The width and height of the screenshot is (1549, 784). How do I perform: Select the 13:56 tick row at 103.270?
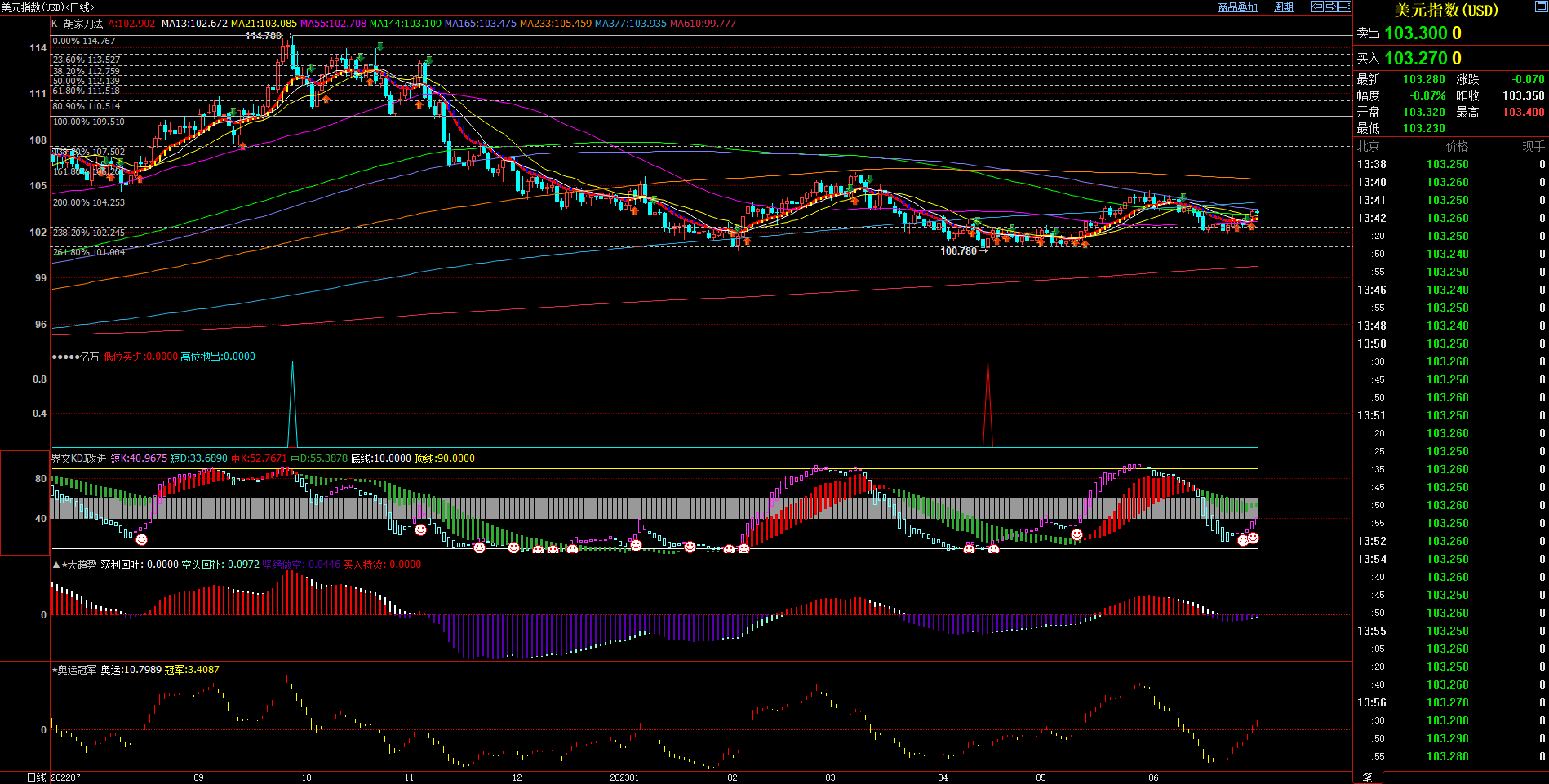1448,702
